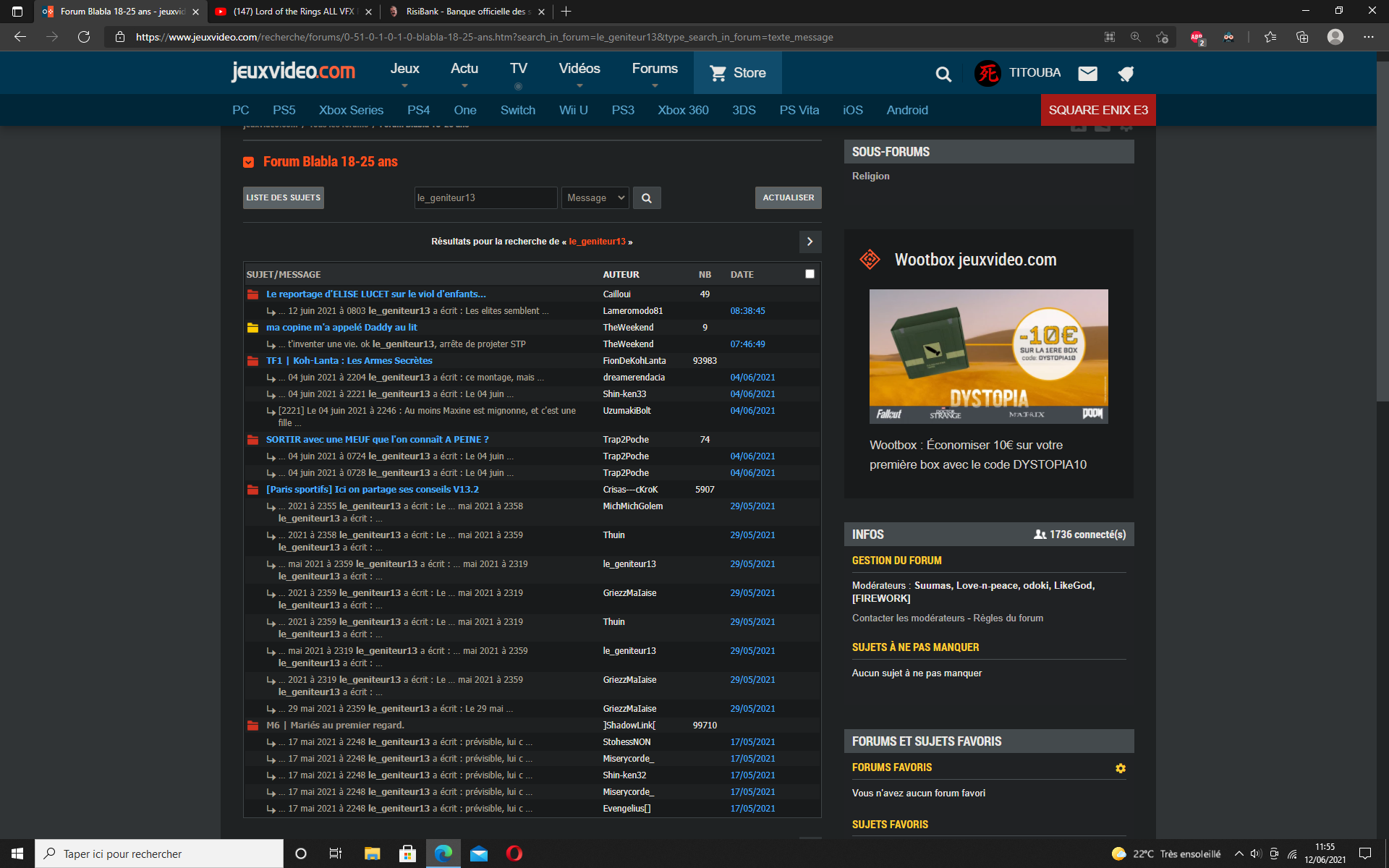The width and height of the screenshot is (1389, 868).
Task: Open the Message search type dropdown
Action: (595, 198)
